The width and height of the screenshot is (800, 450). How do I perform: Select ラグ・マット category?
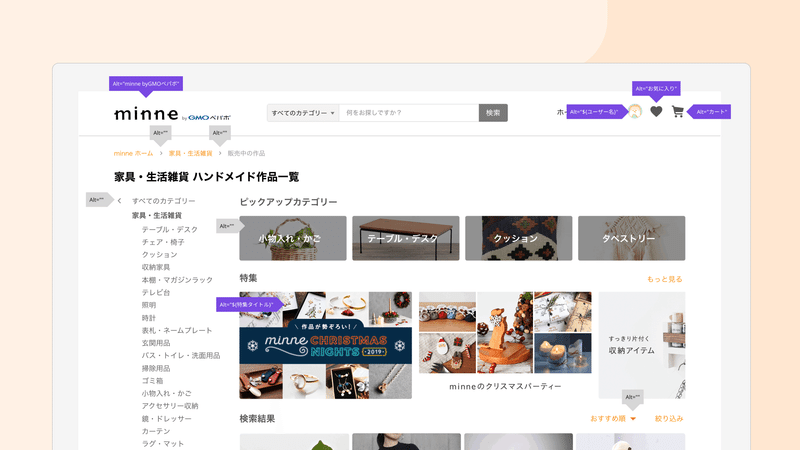163,444
